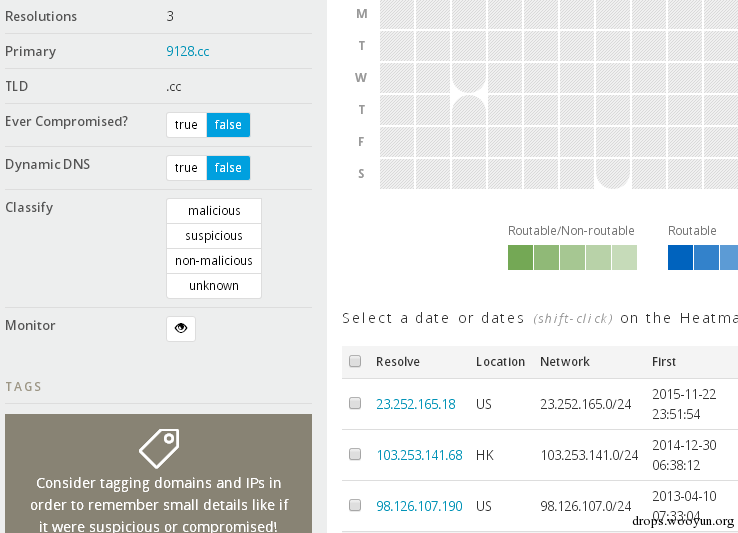Set Ever Compromised to false
The height and width of the screenshot is (533, 738).
click(228, 125)
